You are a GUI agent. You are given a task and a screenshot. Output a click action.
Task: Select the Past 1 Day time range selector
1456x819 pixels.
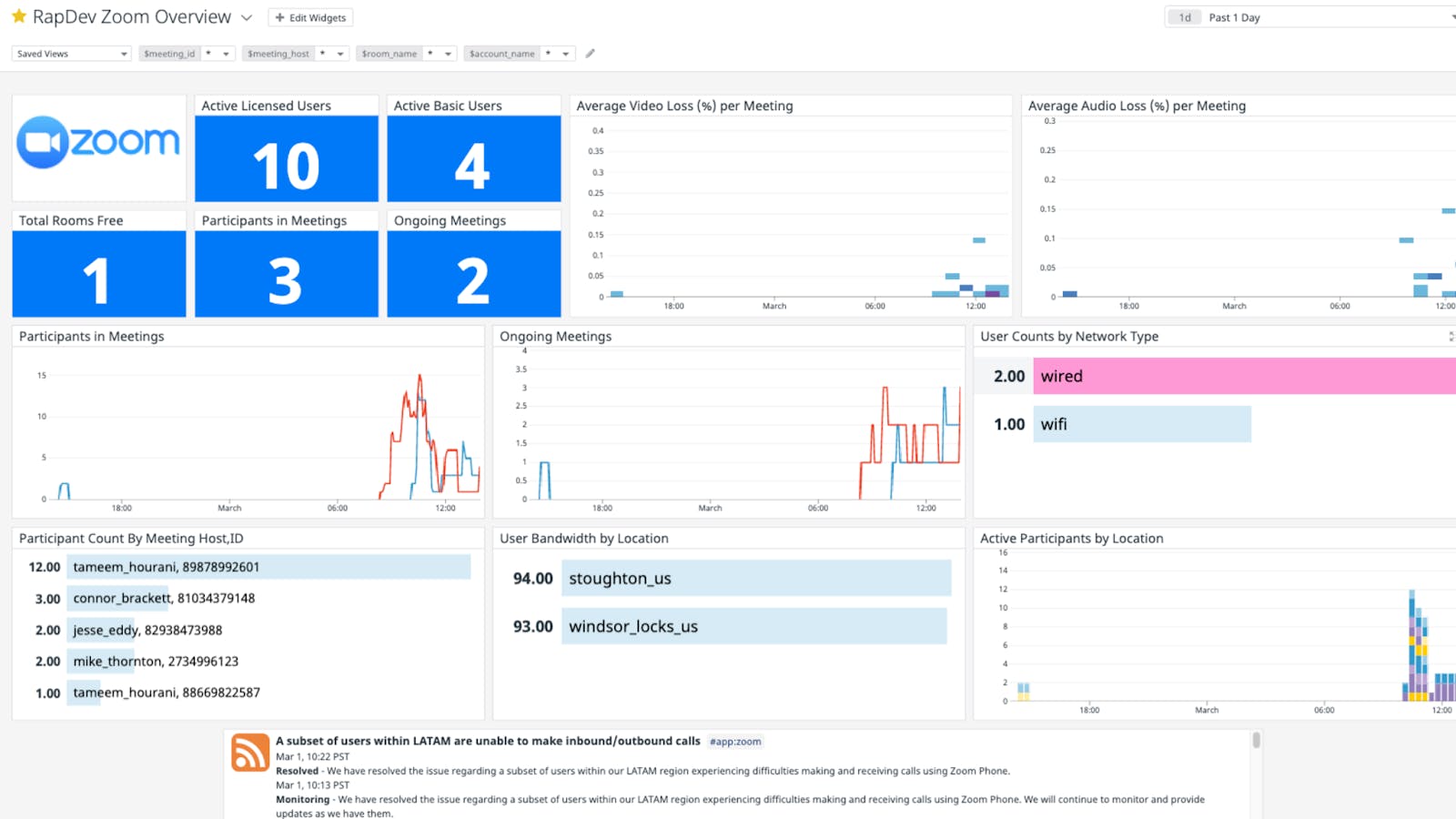coord(1310,17)
